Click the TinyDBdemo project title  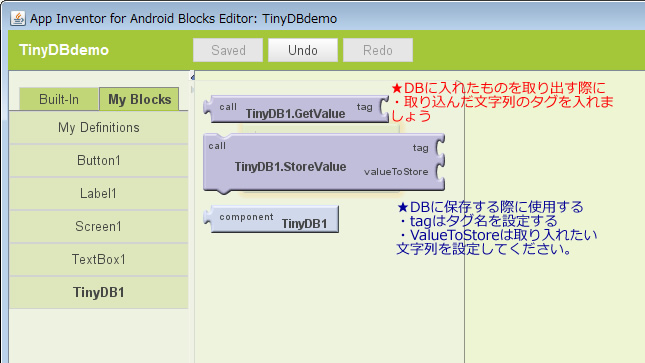pos(64,50)
